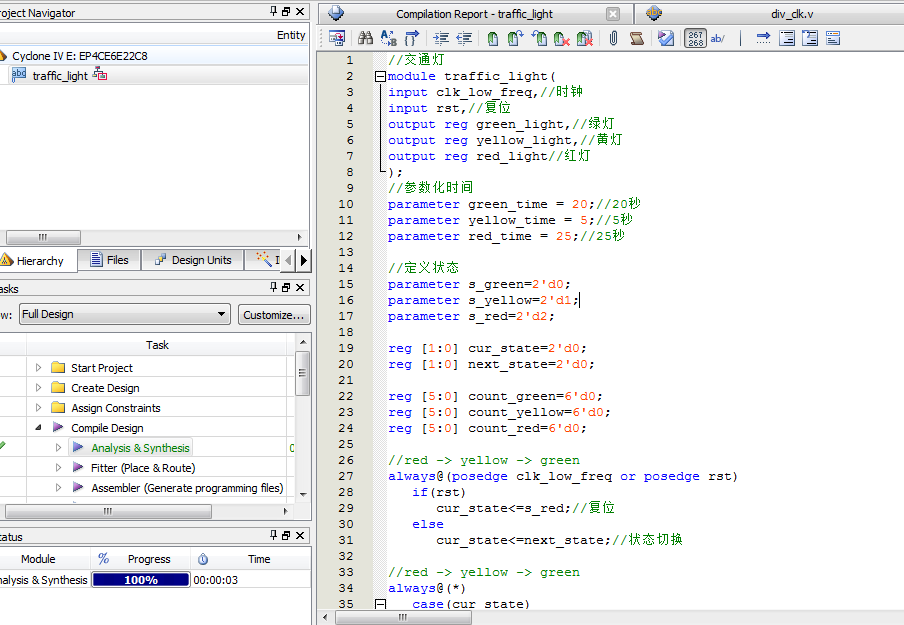Image resolution: width=904 pixels, height=625 pixels.
Task: Select the Analysis & Synthesis task
Action: pos(140,448)
